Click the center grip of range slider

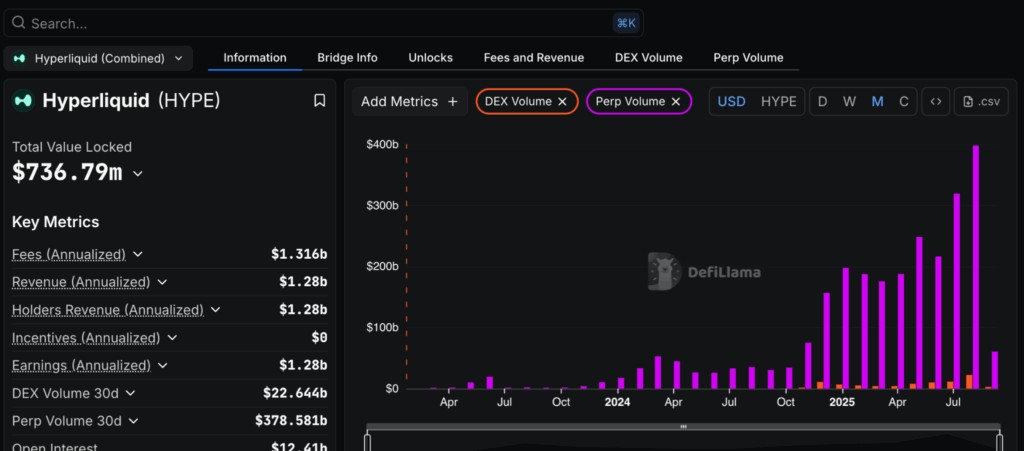pyautogui.click(x=684, y=426)
